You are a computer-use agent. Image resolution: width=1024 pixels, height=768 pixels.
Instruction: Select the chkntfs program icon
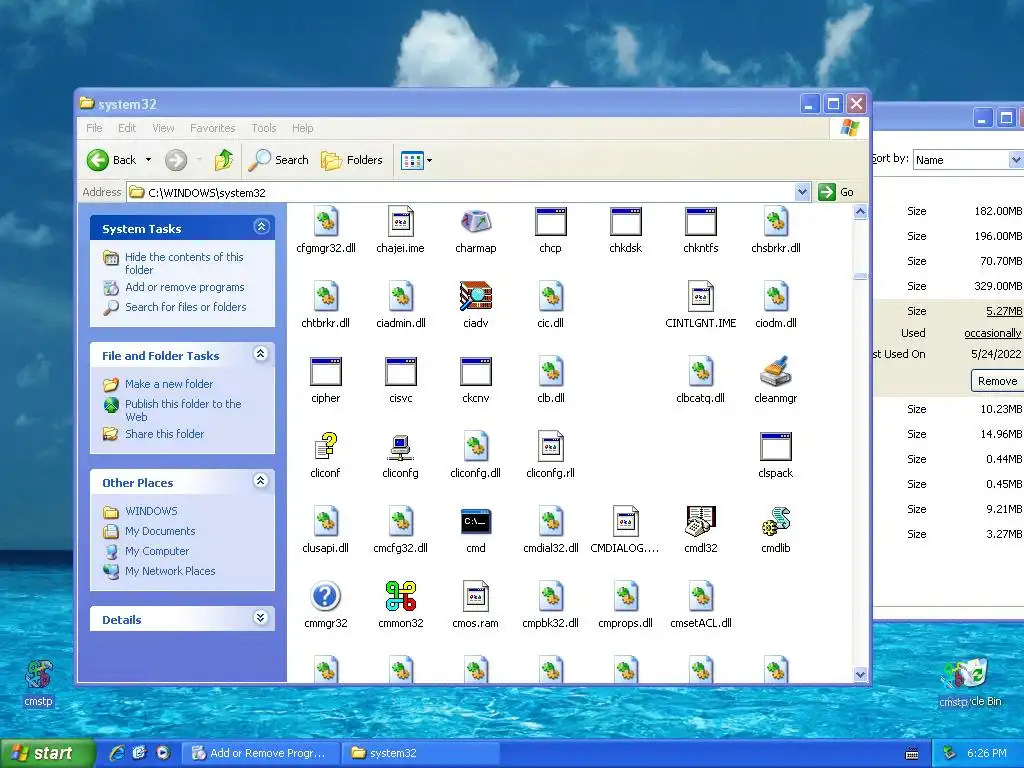pyautogui.click(x=701, y=223)
